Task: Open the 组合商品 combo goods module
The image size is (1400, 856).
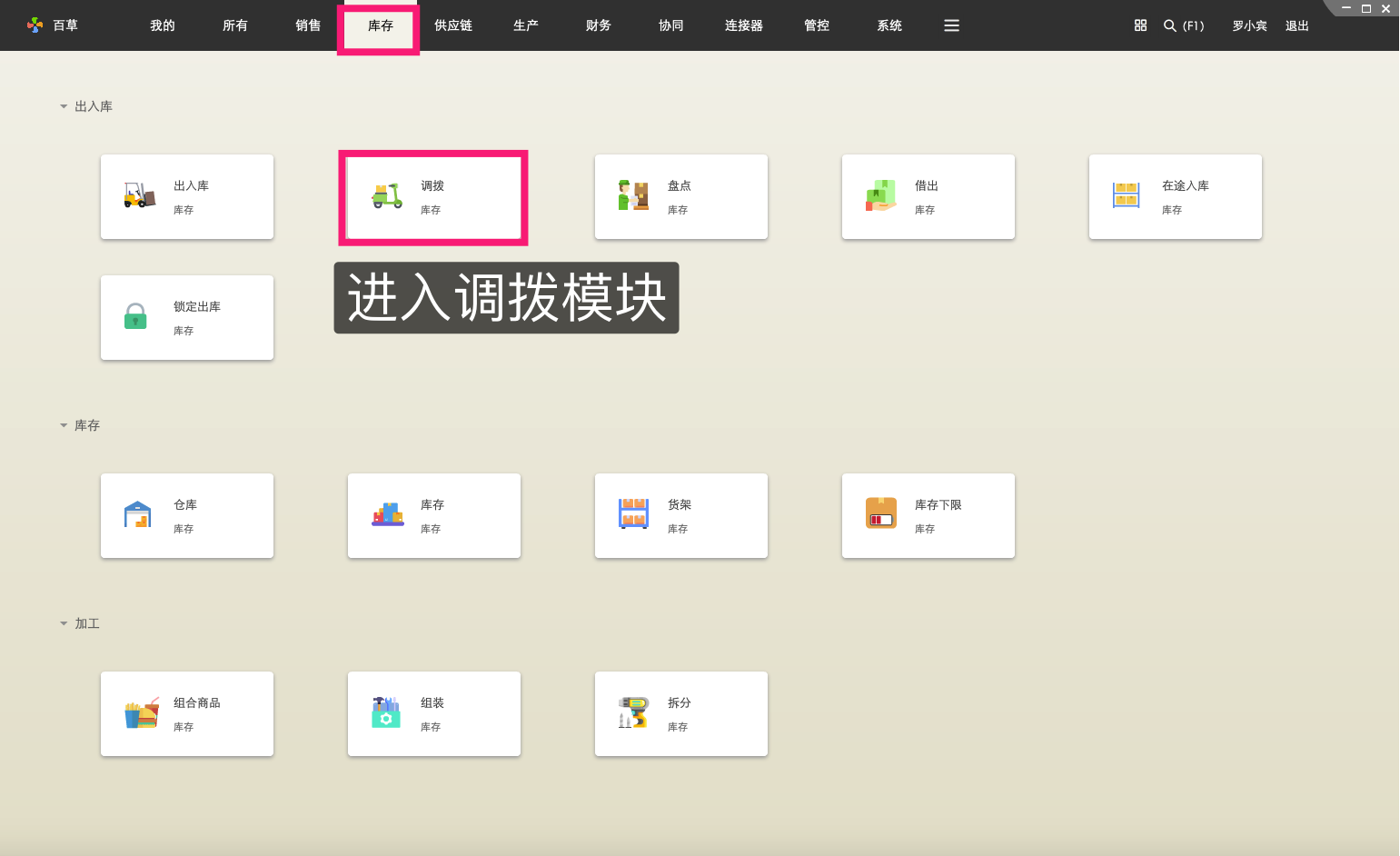Action: [x=186, y=713]
